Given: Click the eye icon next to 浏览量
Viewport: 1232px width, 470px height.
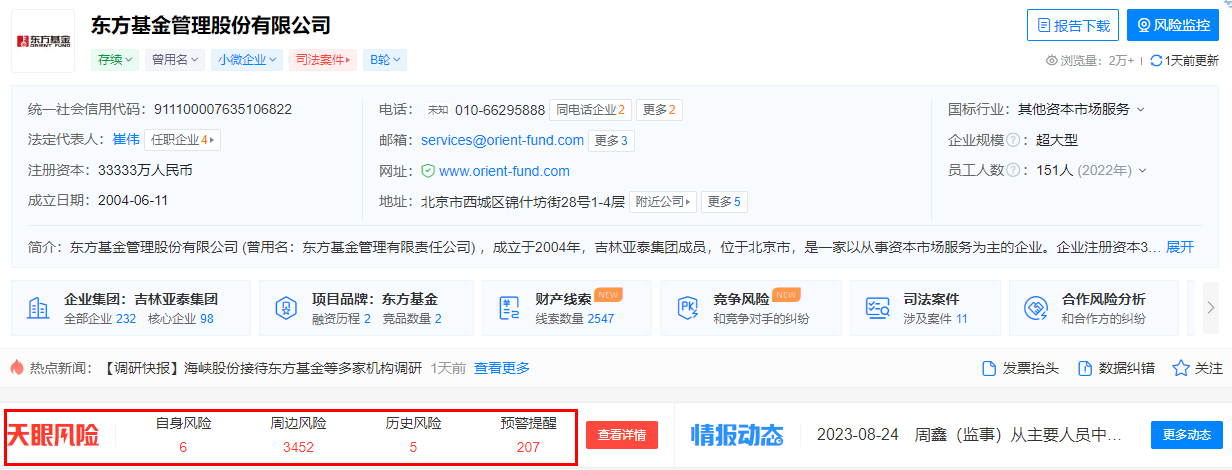Looking at the screenshot, I should click(1051, 61).
